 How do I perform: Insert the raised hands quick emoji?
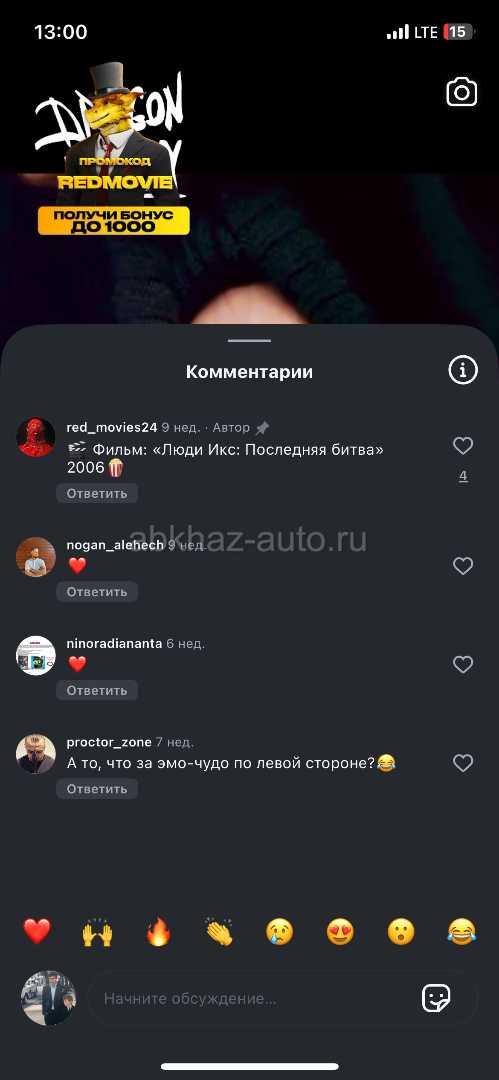[97, 932]
